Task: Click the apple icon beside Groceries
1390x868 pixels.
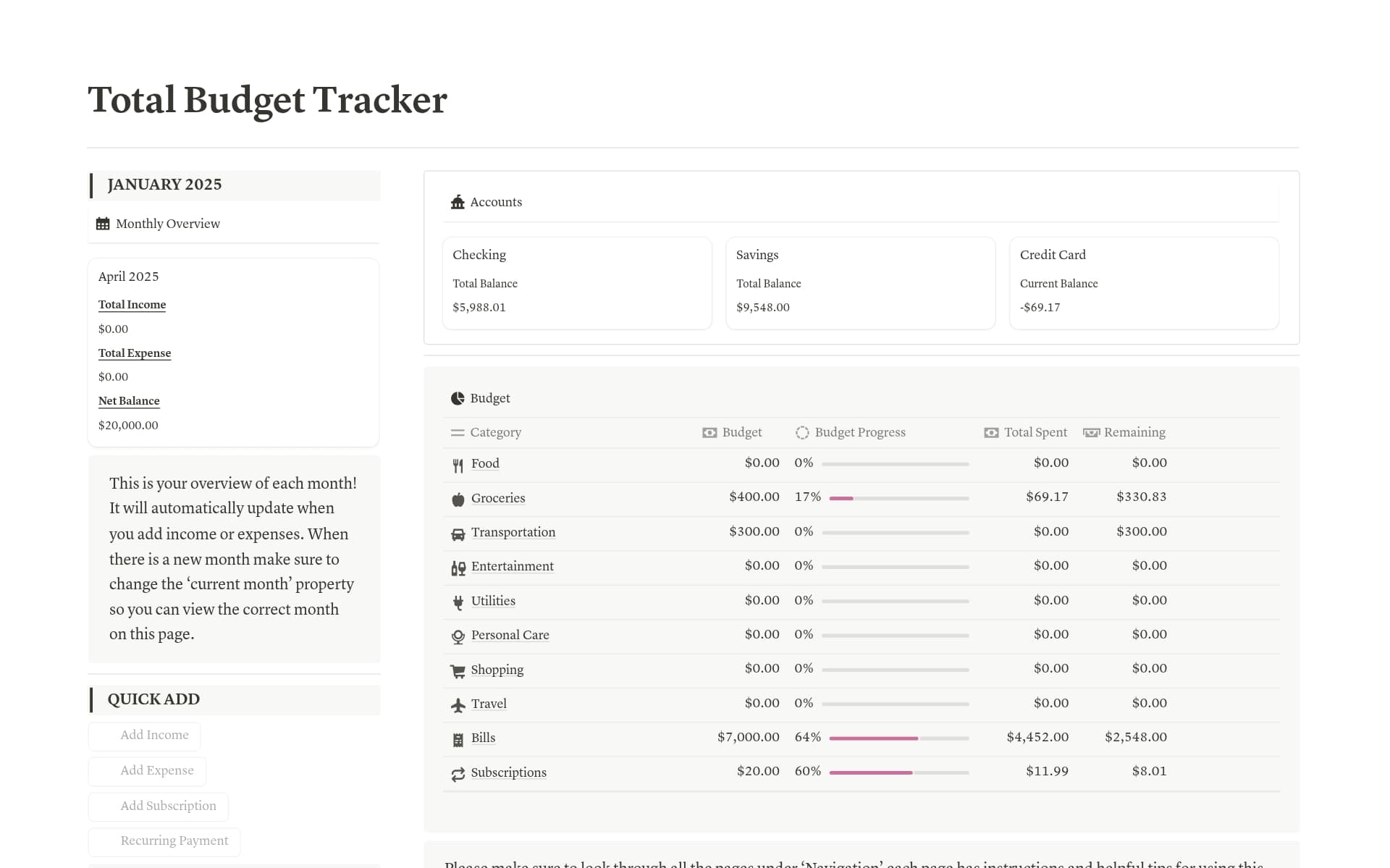Action: 458,498
